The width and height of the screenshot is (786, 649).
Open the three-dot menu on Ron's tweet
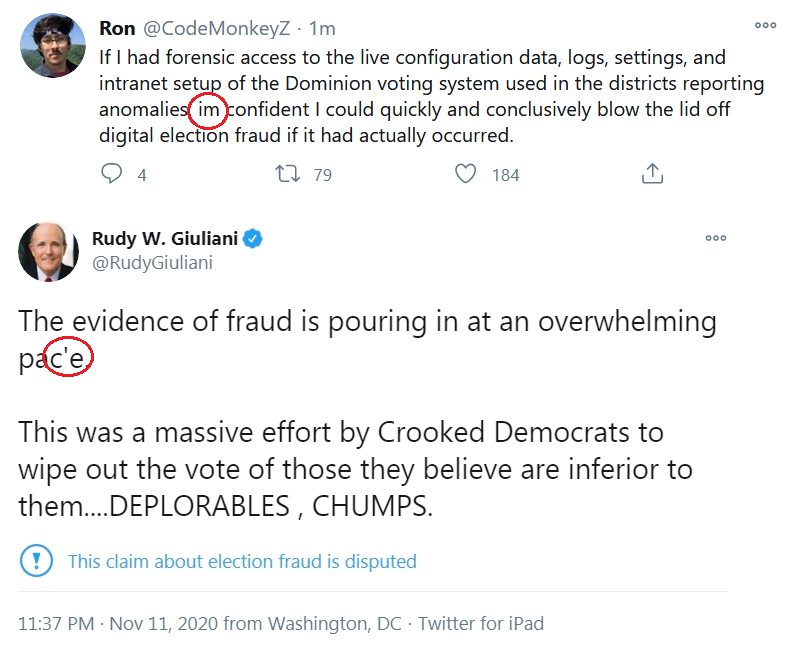point(765,25)
